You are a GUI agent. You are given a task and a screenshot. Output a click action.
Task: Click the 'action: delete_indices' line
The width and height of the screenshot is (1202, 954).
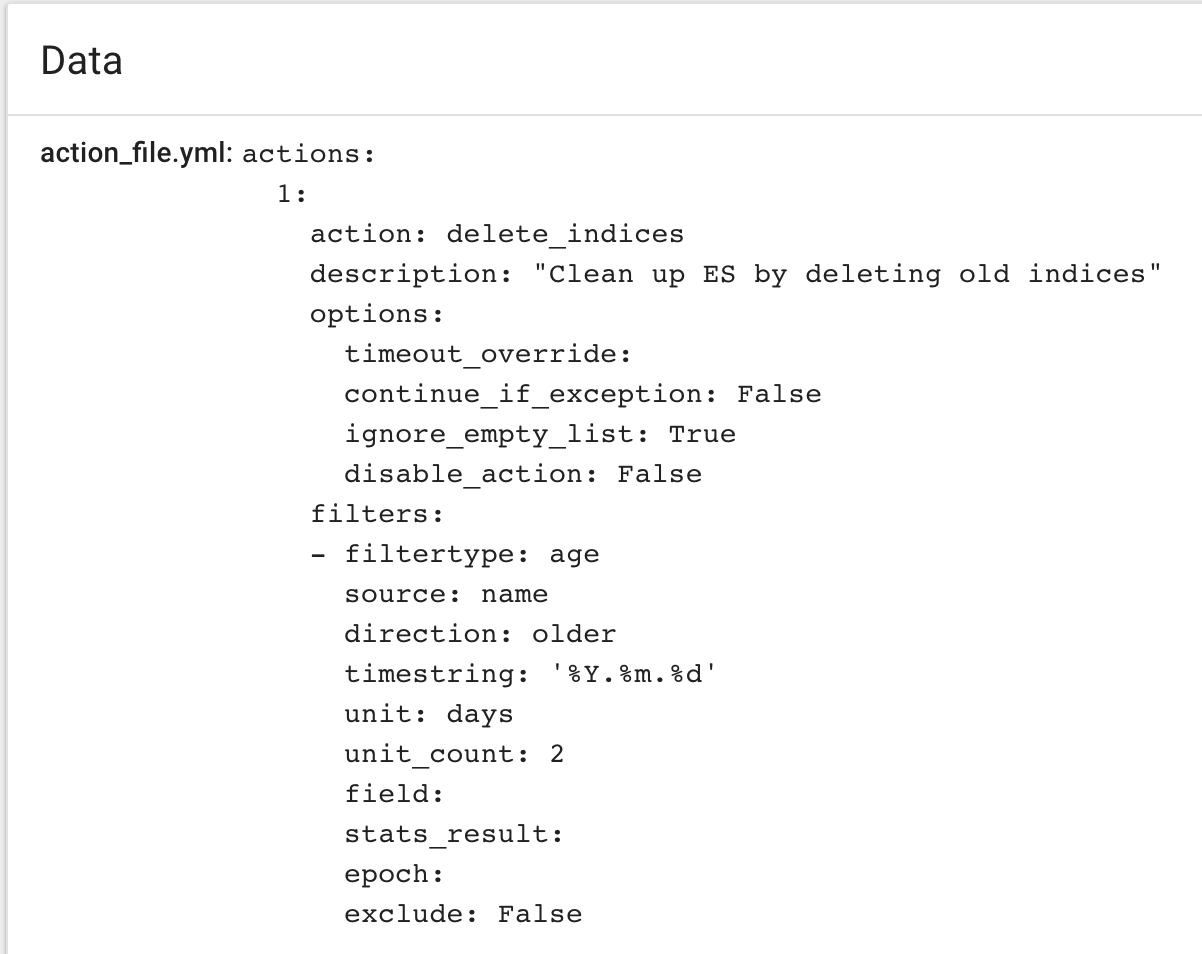pyautogui.click(x=497, y=234)
